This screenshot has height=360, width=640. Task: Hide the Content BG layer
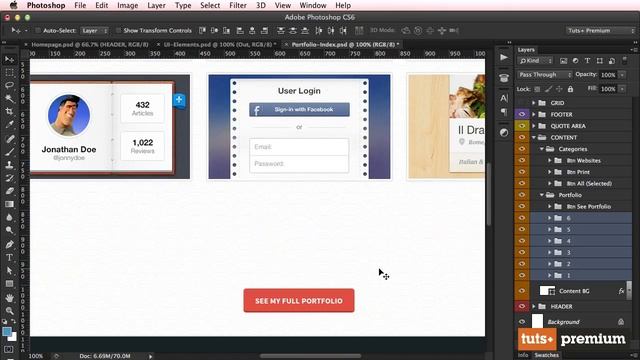522,291
